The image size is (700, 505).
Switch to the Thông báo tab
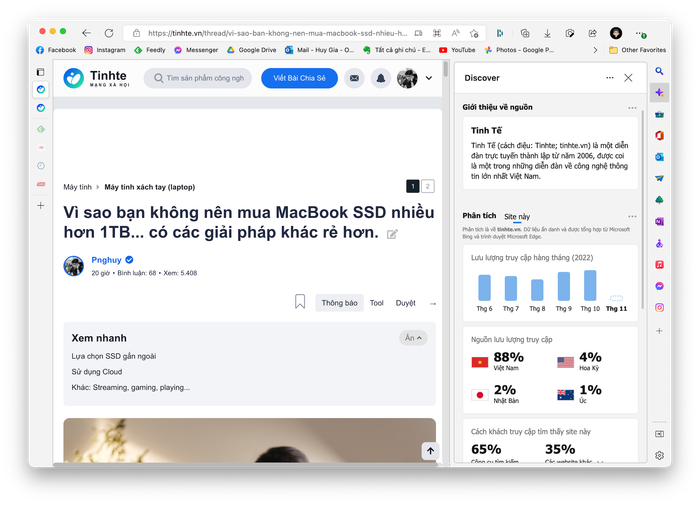[x=340, y=303]
